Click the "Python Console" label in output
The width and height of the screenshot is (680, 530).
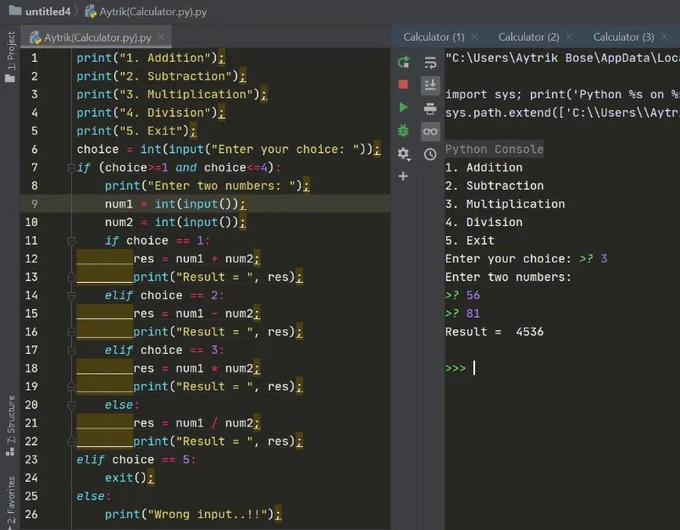[x=494, y=149]
